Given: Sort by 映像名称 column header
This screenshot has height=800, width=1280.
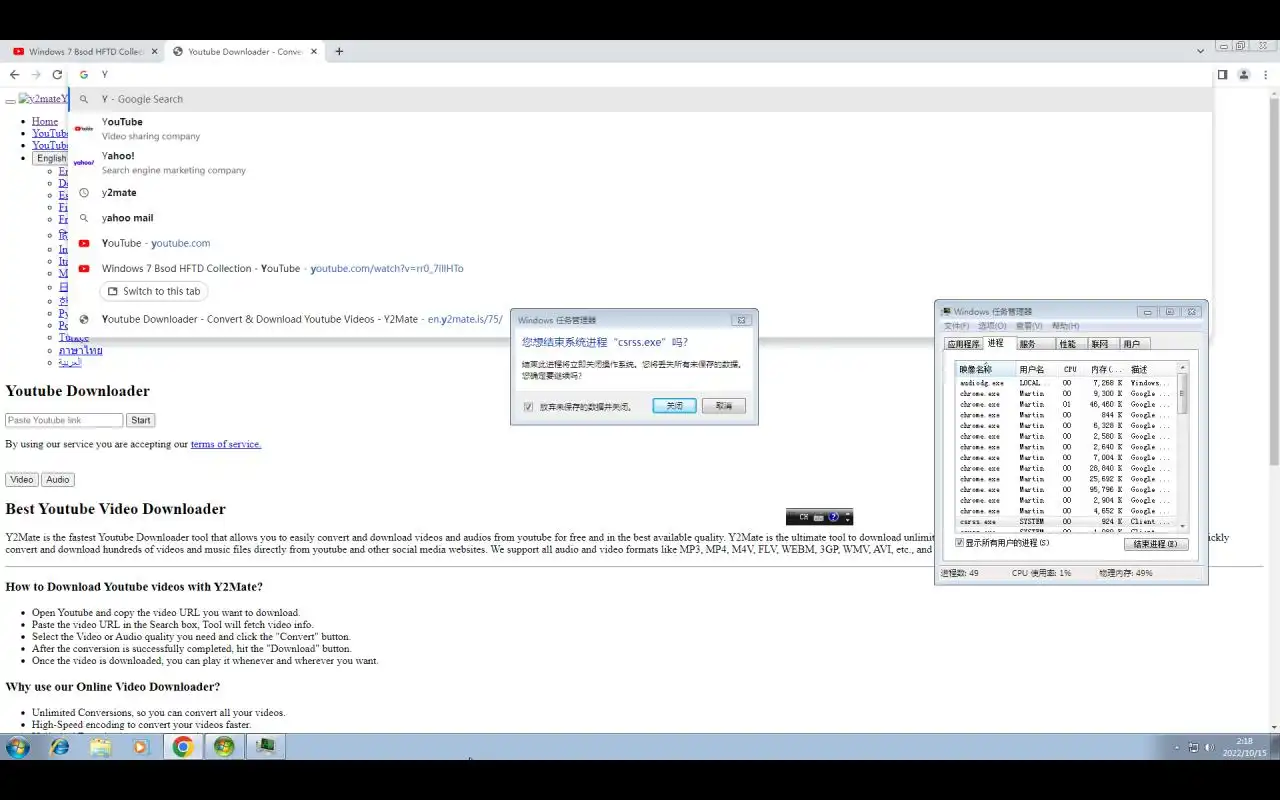Looking at the screenshot, I should 985,370.
